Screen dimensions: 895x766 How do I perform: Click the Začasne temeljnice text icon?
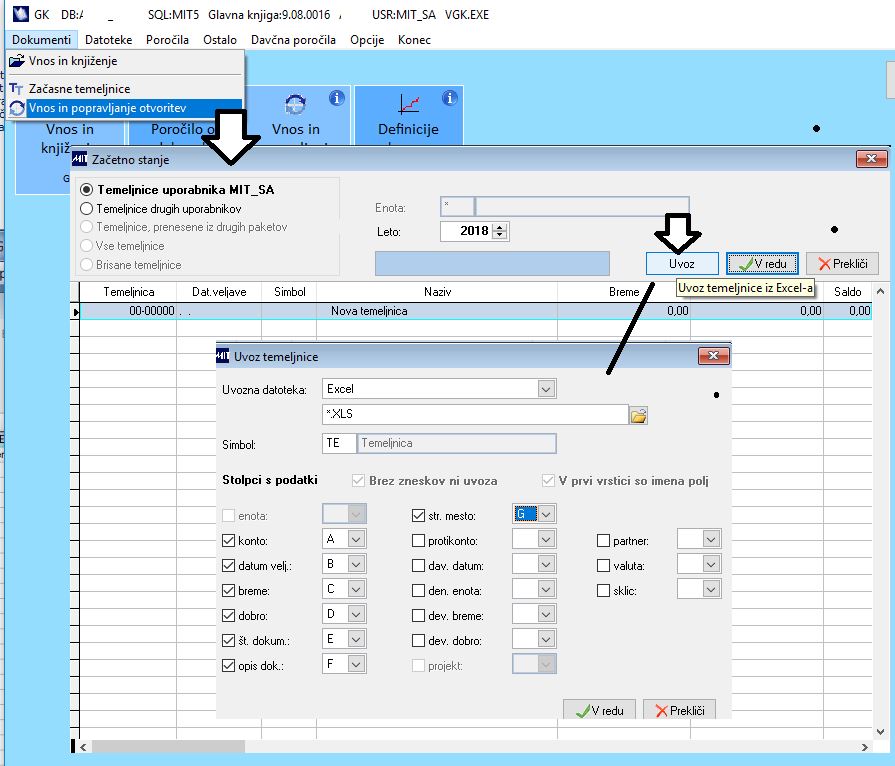point(17,88)
